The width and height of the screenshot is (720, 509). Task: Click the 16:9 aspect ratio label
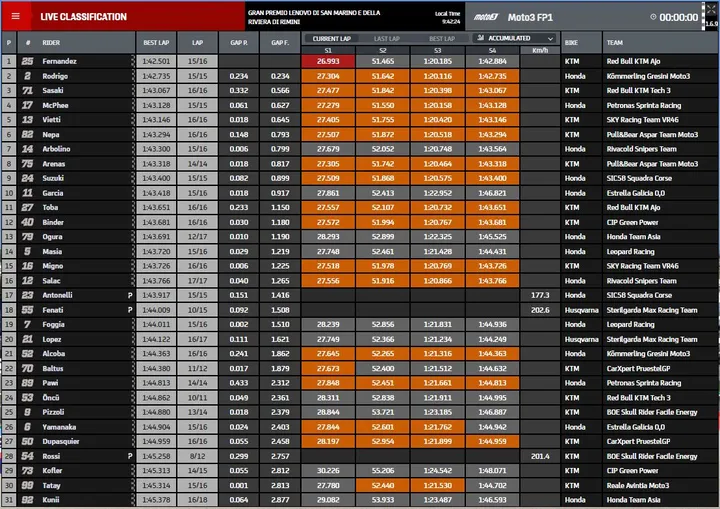point(711,23)
